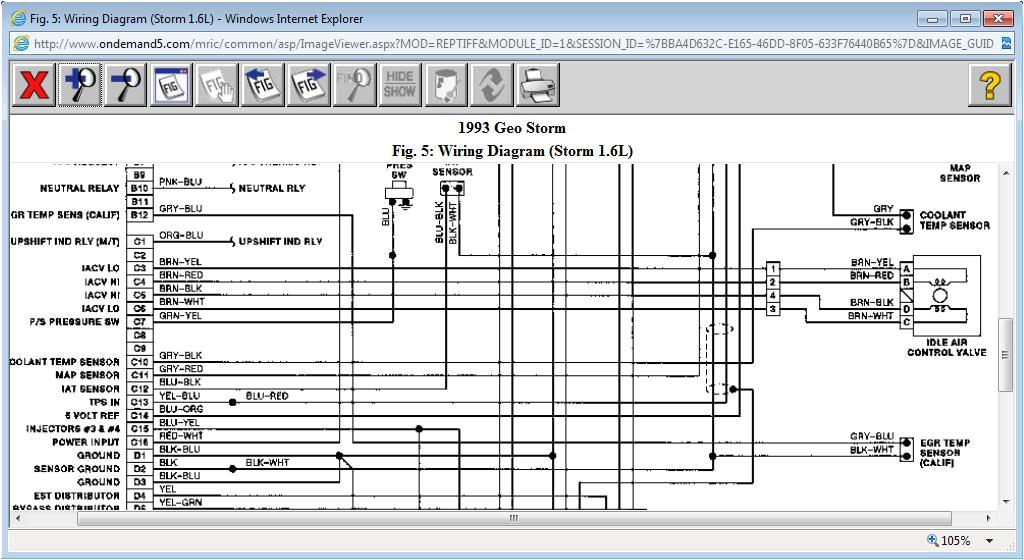Click the '1993 Geo Storm' heading

click(511, 128)
